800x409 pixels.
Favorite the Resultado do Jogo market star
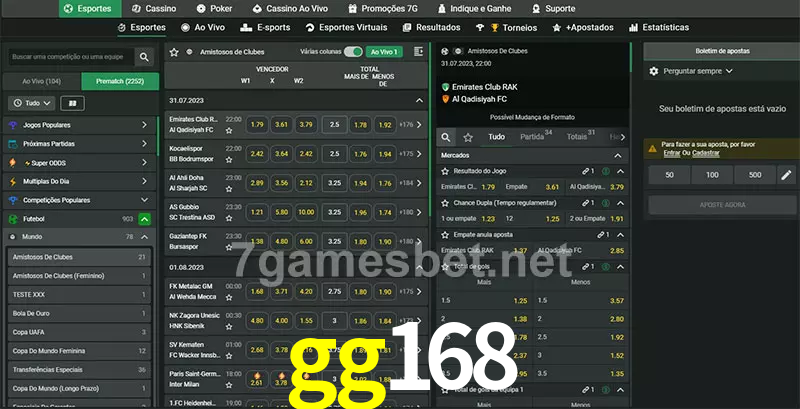click(445, 171)
